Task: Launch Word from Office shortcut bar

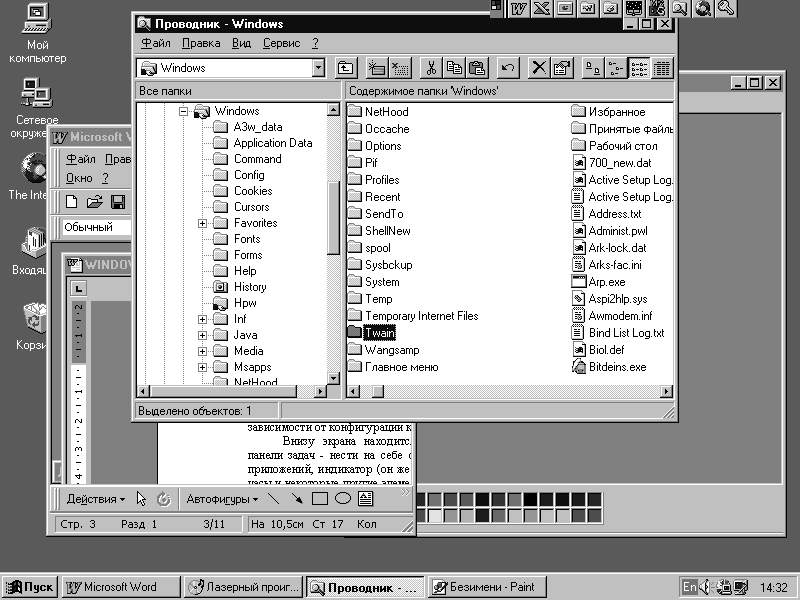Action: 519,8
